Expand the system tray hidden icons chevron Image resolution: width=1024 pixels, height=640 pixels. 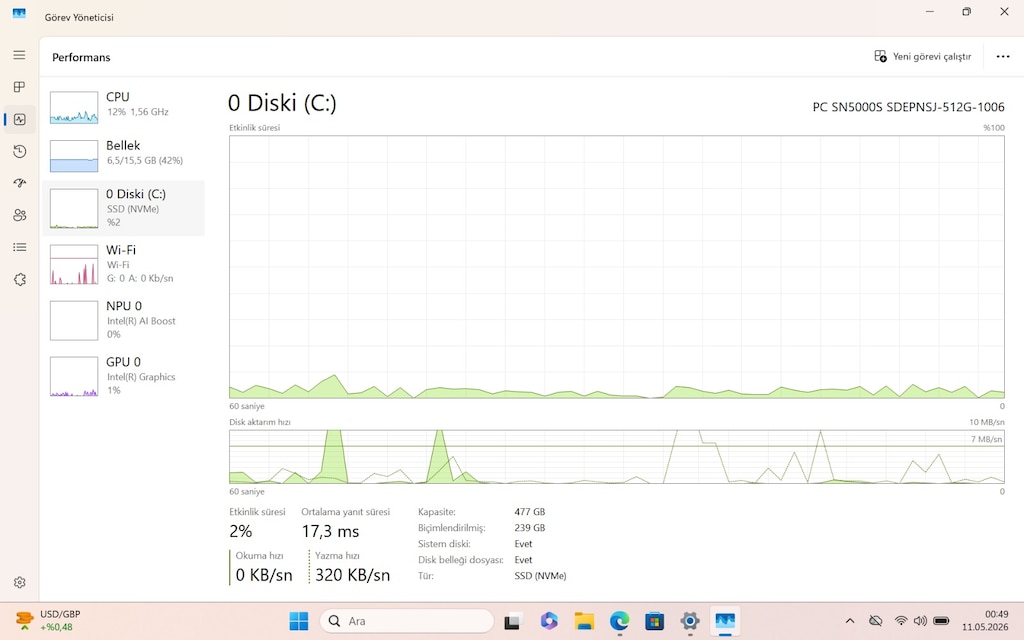click(850, 621)
